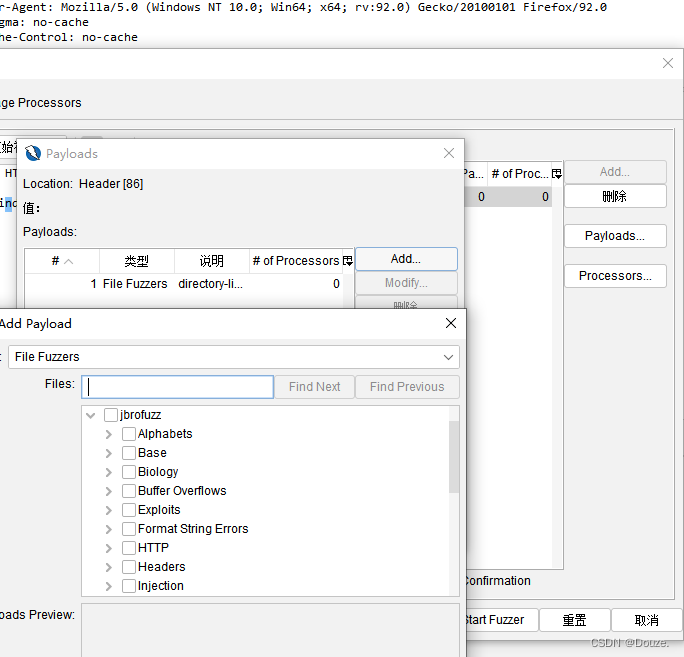Check the Biology checkbox
684x657 pixels.
(129, 472)
